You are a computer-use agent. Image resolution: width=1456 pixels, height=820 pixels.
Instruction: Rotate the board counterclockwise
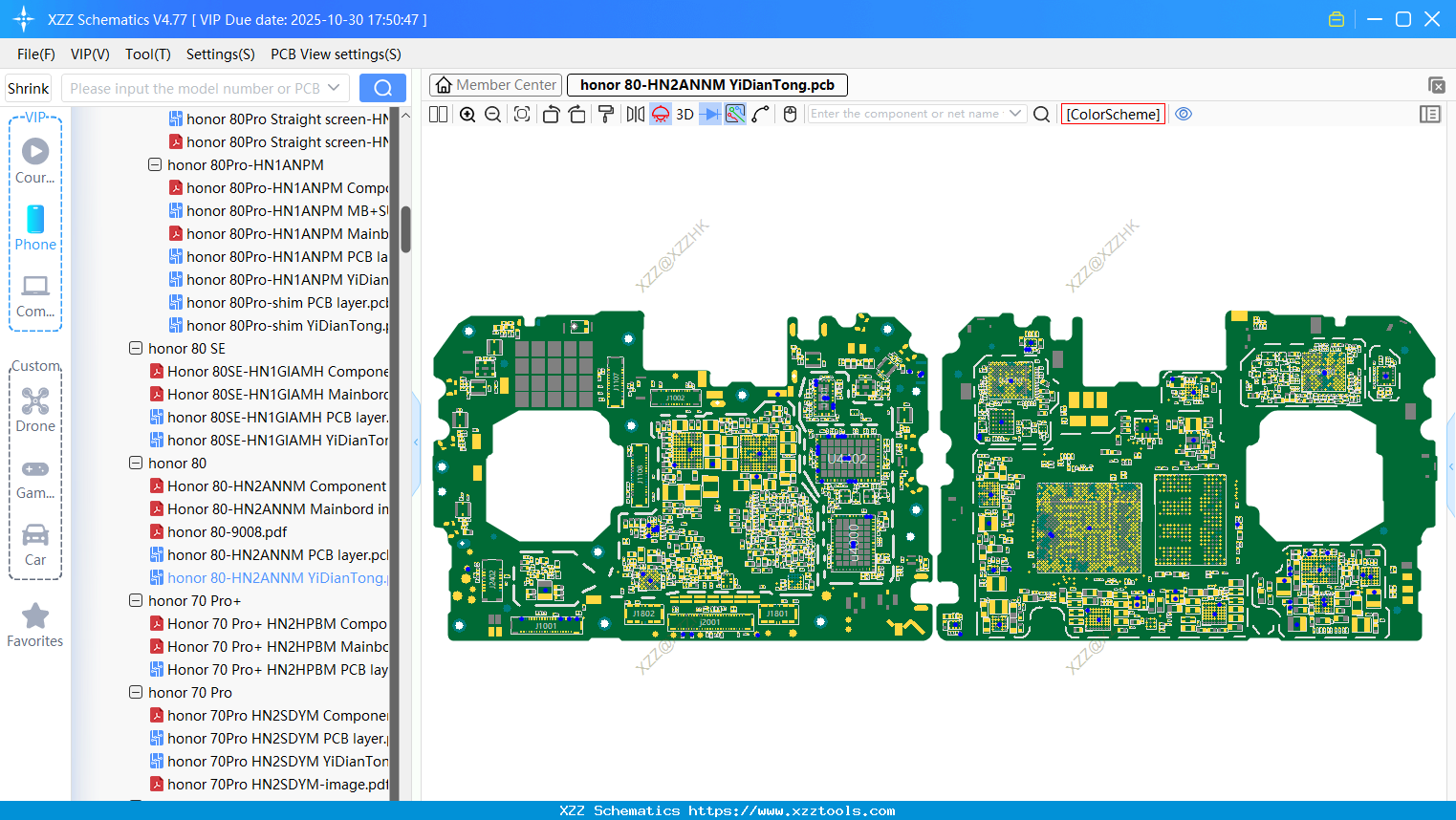(551, 115)
